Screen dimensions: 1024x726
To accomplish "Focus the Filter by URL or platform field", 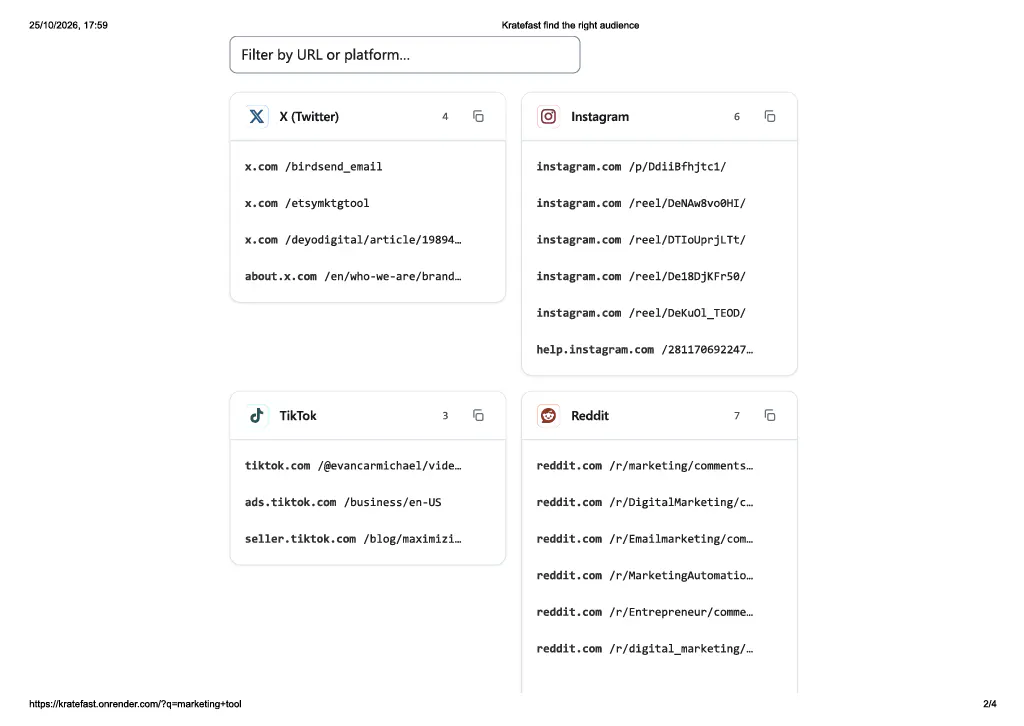I will (x=405, y=55).
